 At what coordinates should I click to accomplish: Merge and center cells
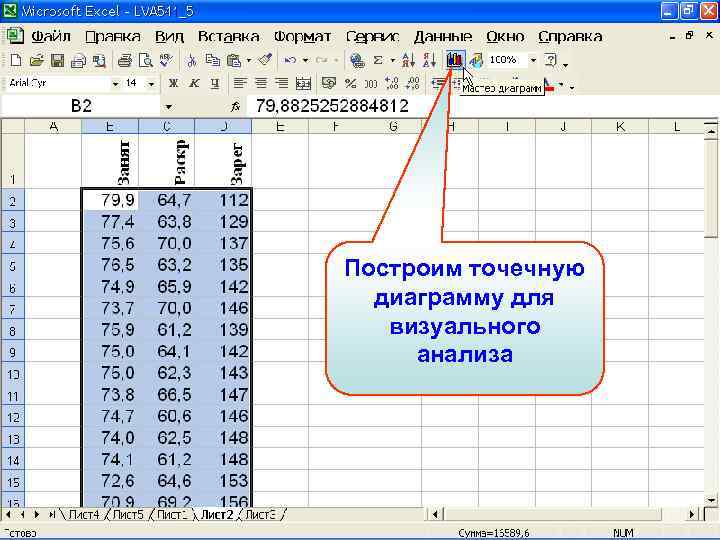point(303,83)
